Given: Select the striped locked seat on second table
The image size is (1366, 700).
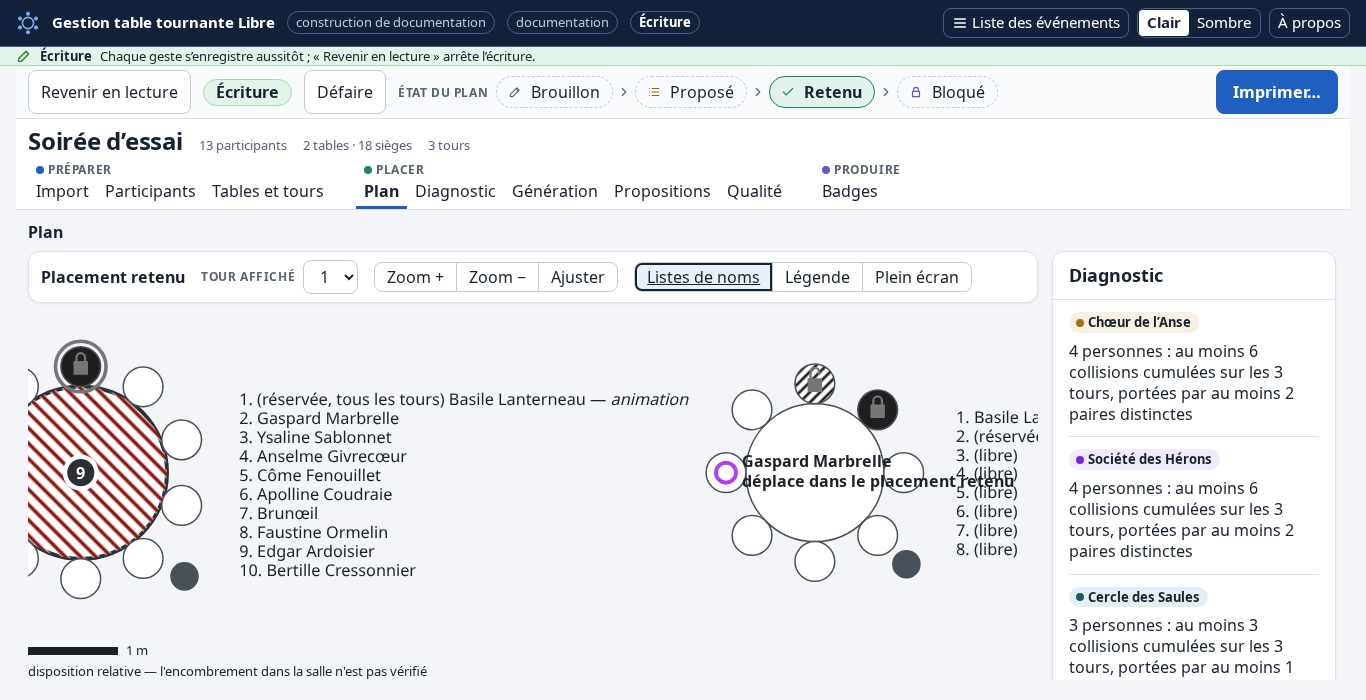Looking at the screenshot, I should (815, 384).
